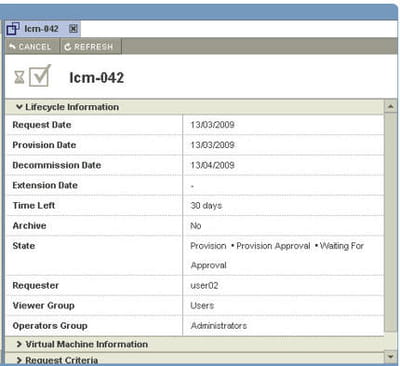Select the Operators Group label

[50, 326]
